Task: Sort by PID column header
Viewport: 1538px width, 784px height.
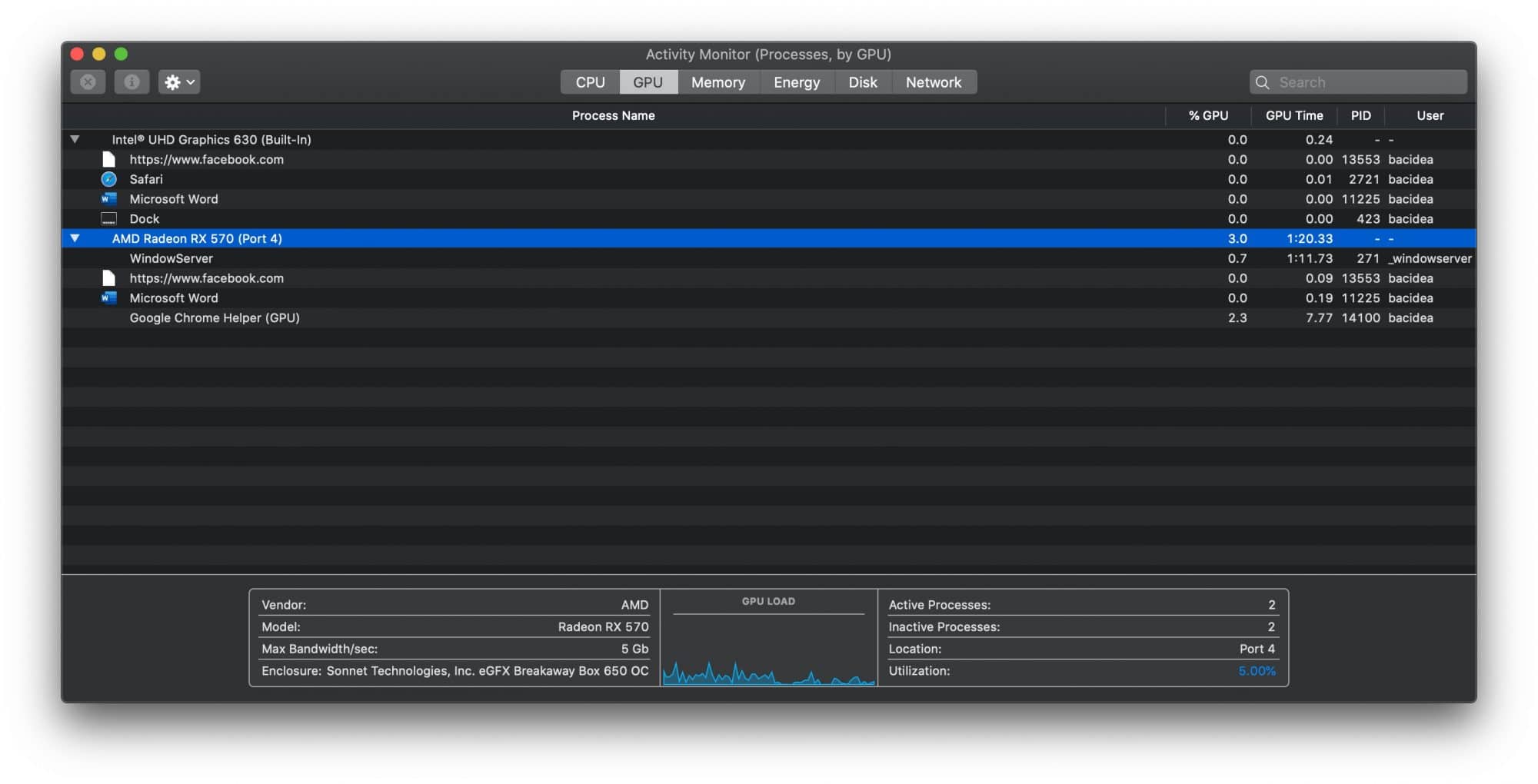Action: 1361,115
